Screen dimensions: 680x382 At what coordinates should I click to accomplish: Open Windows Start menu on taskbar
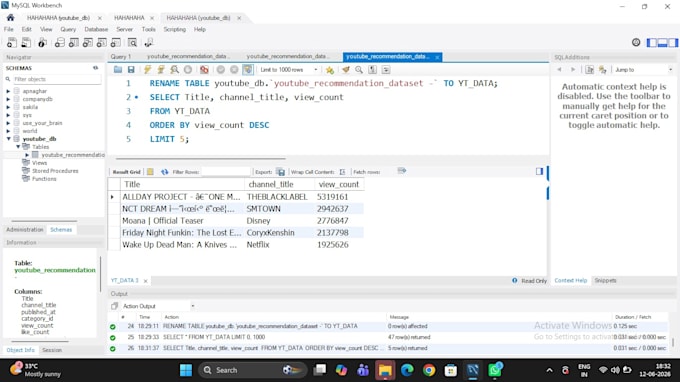[x=186, y=370]
